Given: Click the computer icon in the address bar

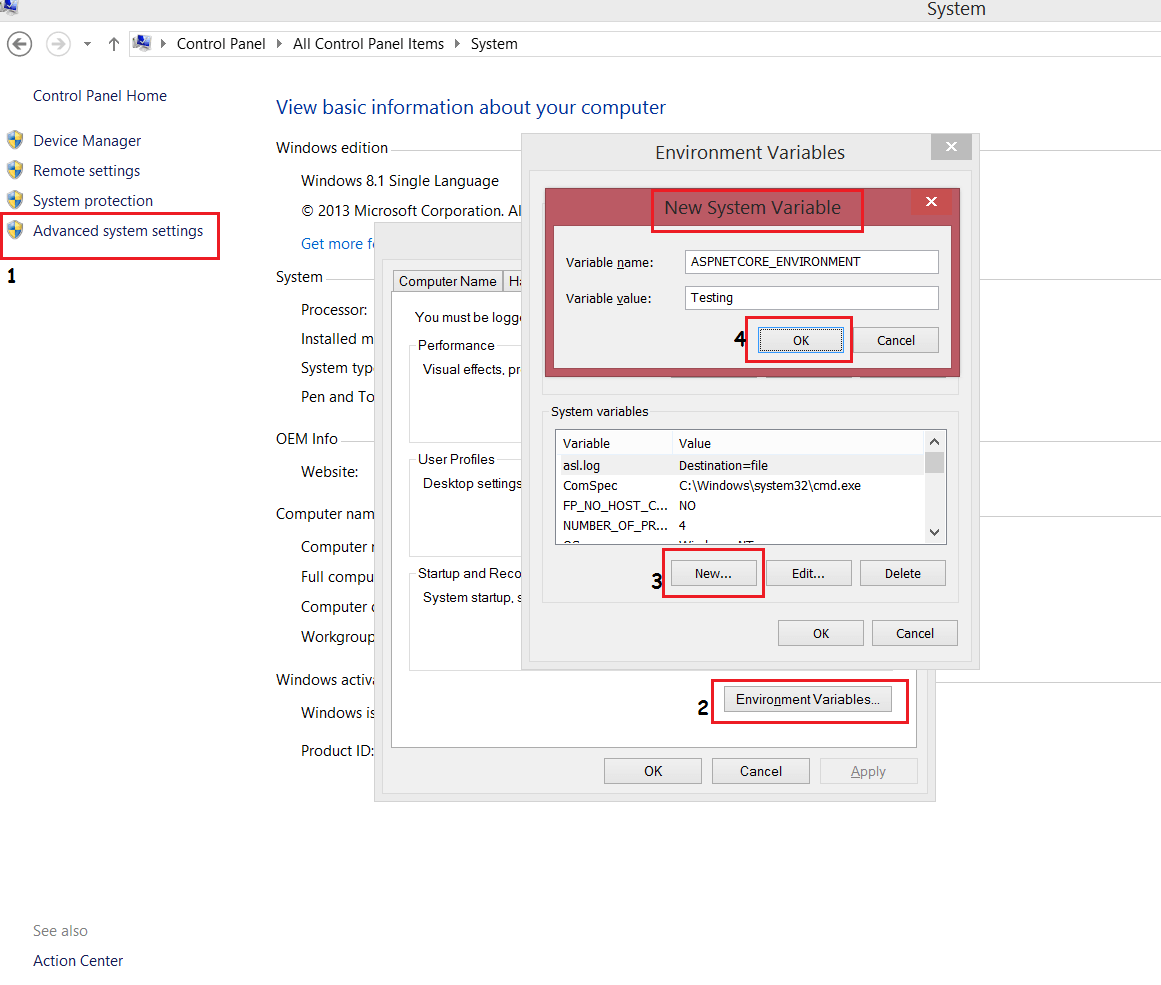Looking at the screenshot, I should click(x=142, y=42).
